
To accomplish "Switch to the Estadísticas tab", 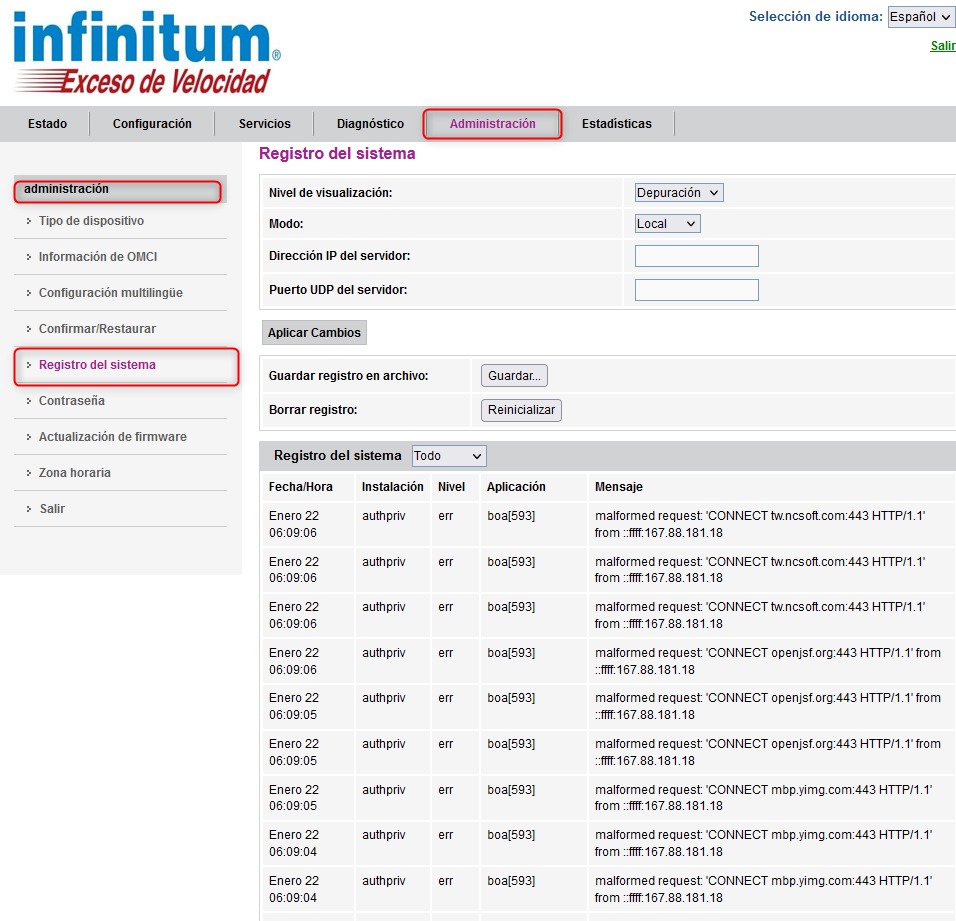I will [x=617, y=123].
